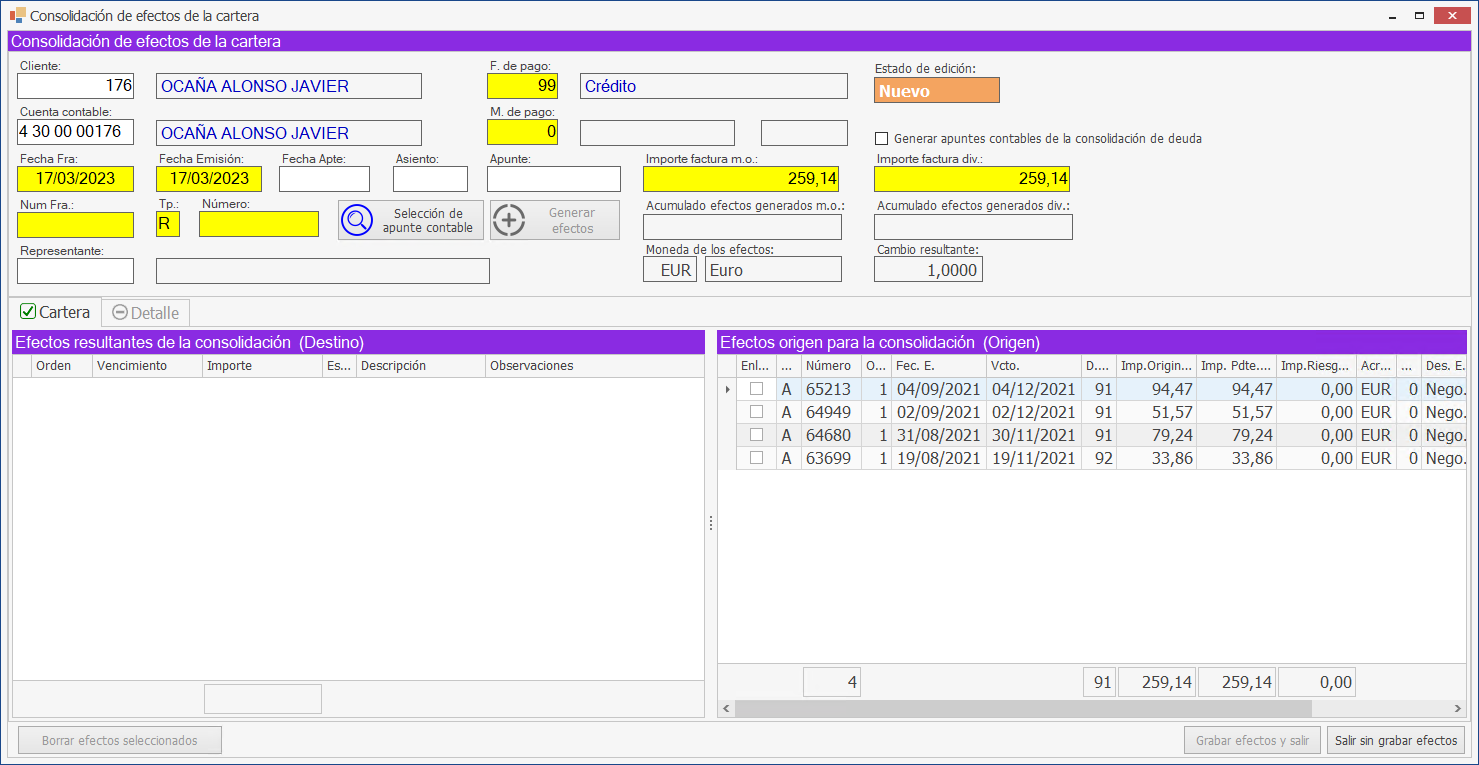Click the horizontal scrollbar under the Origen grid
This screenshot has height=765, width=1479.
pyautogui.click(x=1020, y=708)
